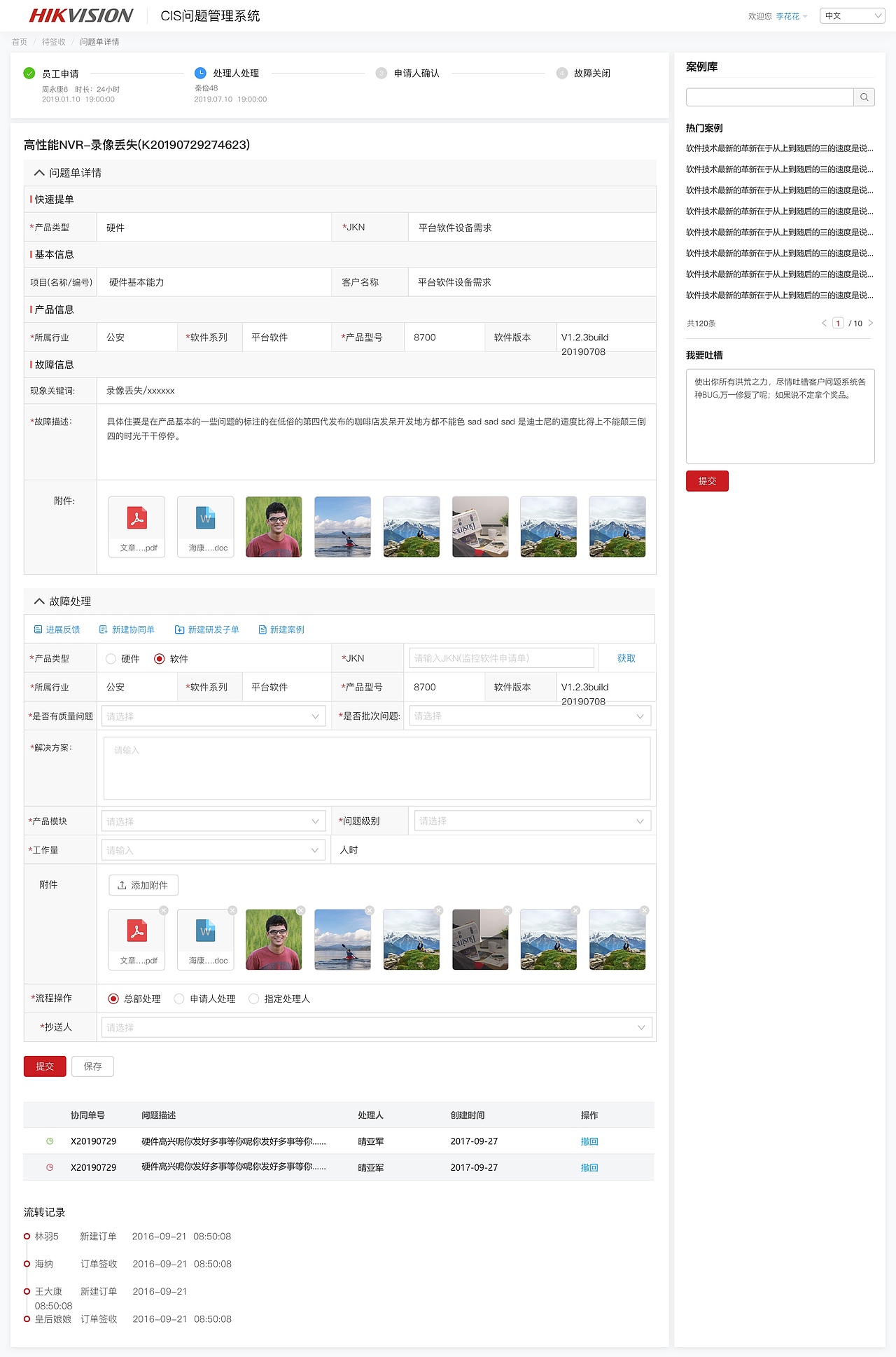Open the portrait photo thumbnail in problem details

coord(274,527)
